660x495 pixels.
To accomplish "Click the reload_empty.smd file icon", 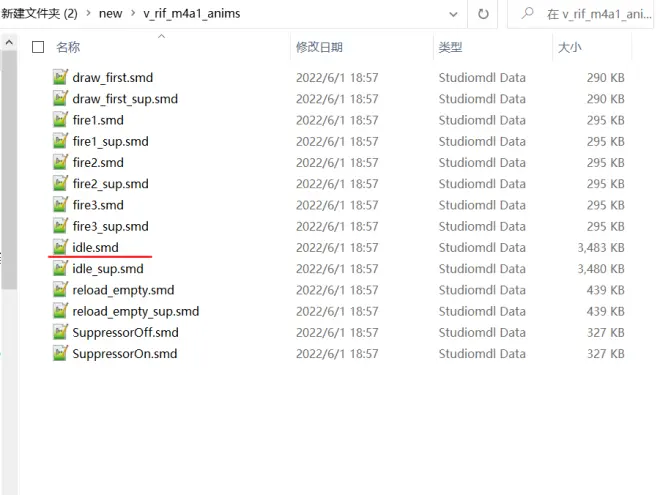I will [x=60, y=290].
